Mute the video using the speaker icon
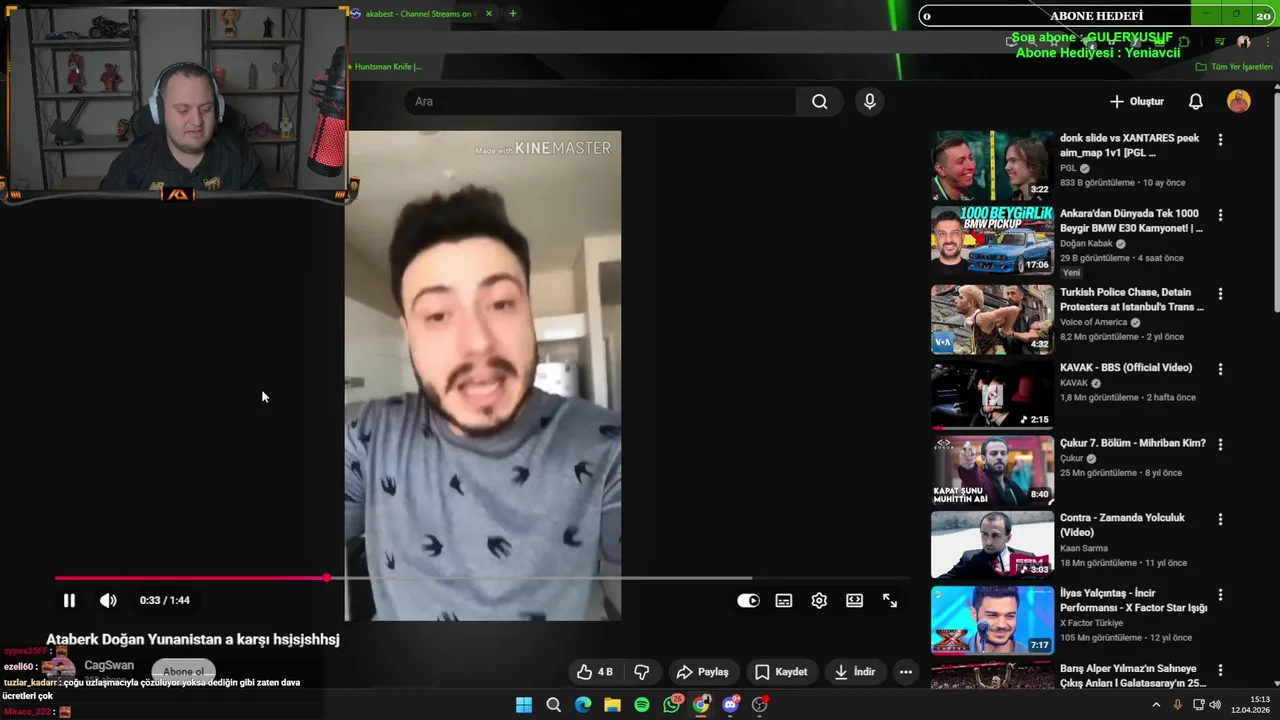Screen dimensions: 1280x720 (108, 601)
